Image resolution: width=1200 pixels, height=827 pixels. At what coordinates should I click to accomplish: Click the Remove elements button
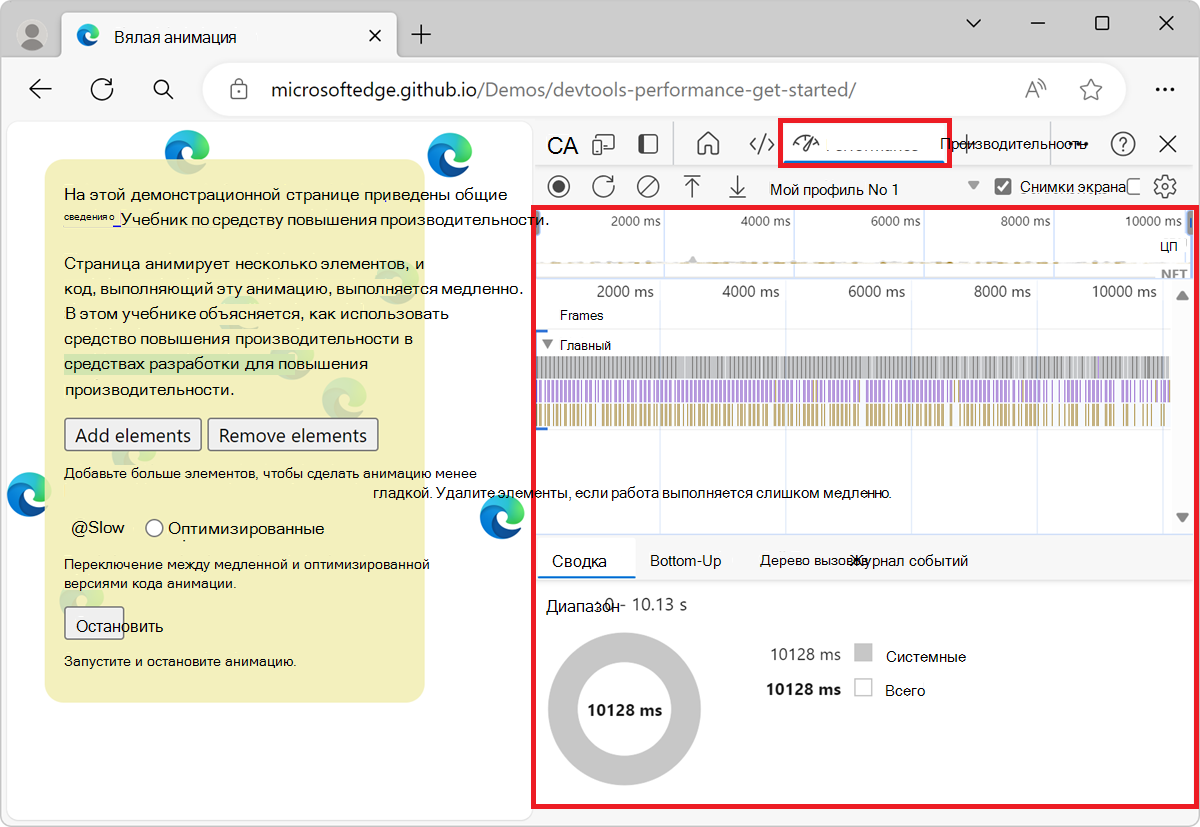click(293, 435)
